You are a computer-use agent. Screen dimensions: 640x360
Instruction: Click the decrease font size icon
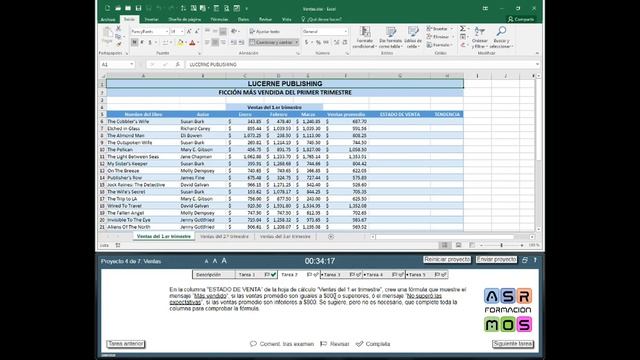197,31
